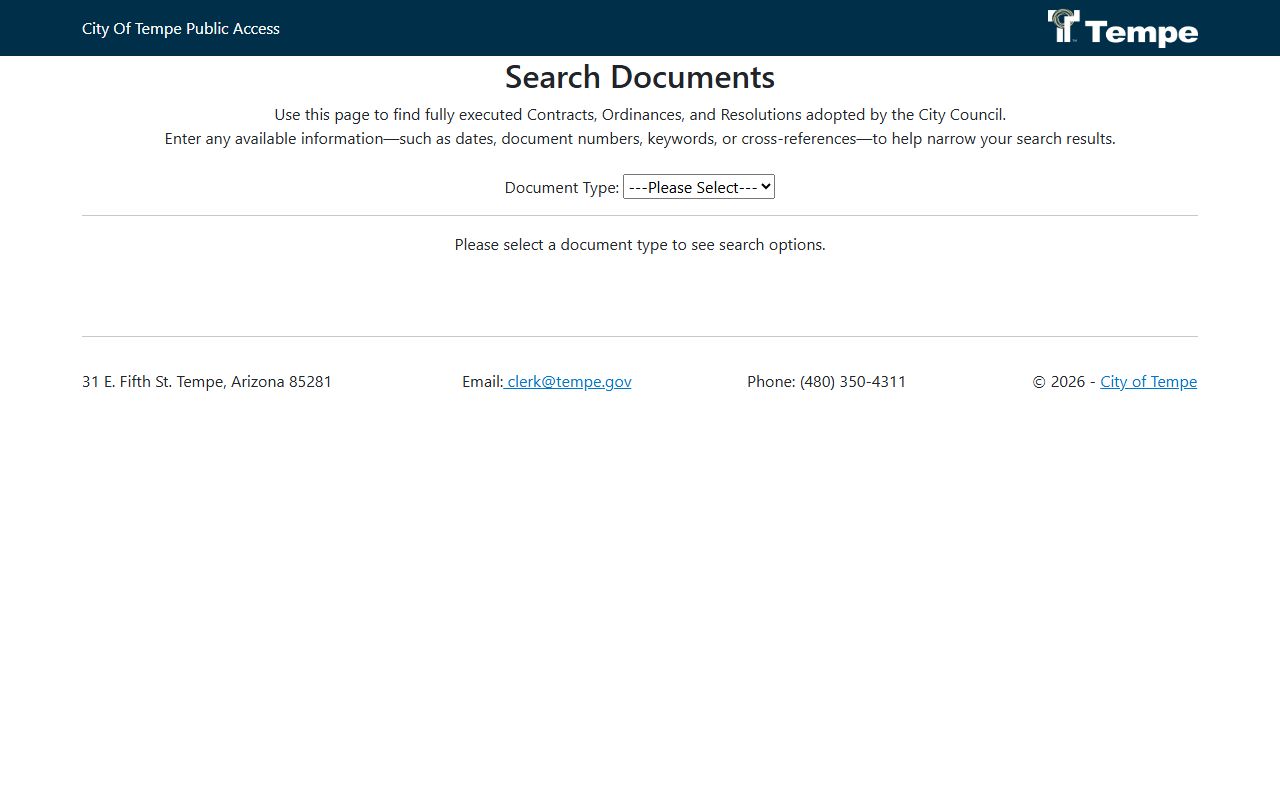Click the 'Document Type:' label

(562, 187)
